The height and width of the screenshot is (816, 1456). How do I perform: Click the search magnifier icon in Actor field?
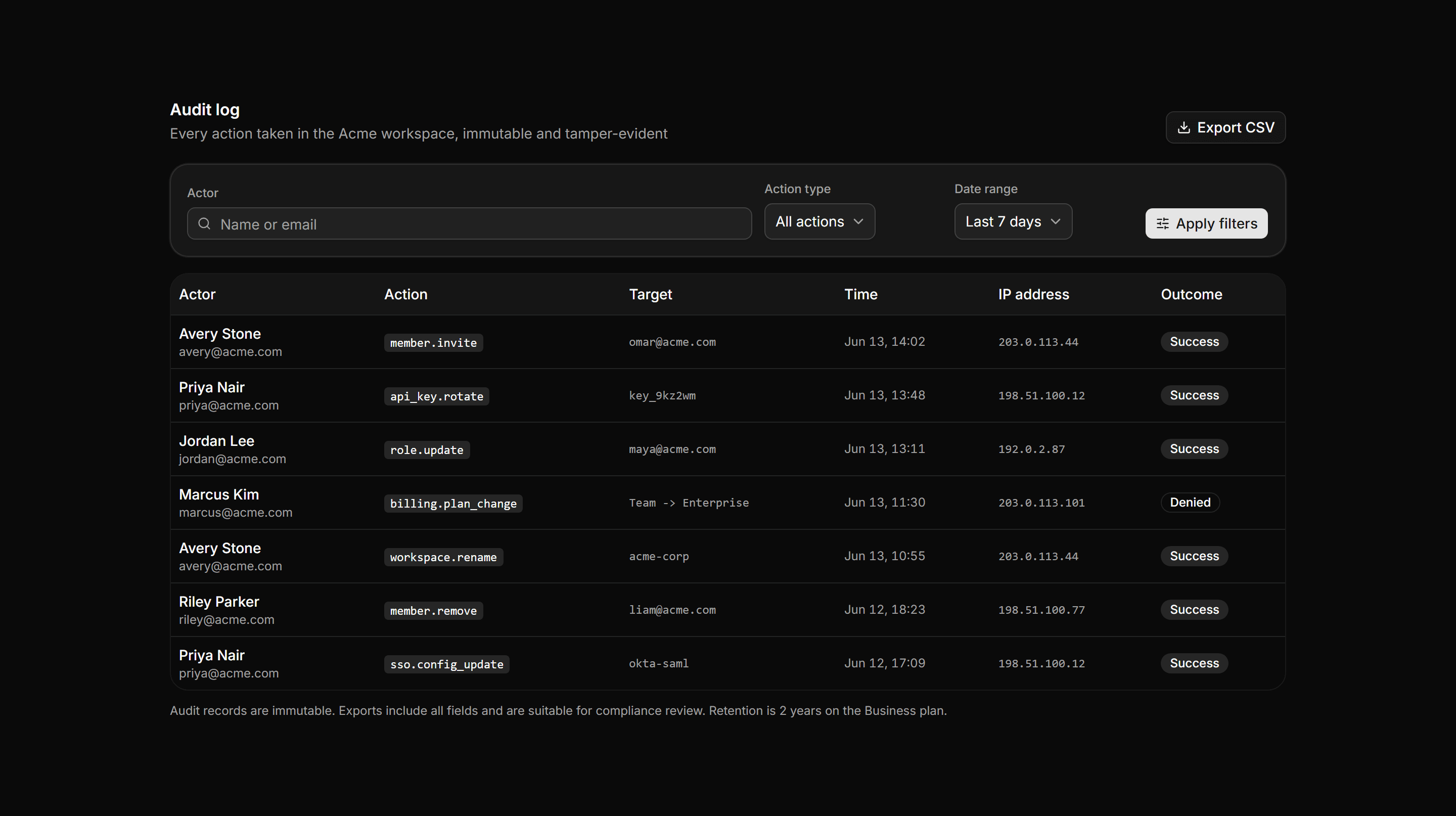point(205,224)
